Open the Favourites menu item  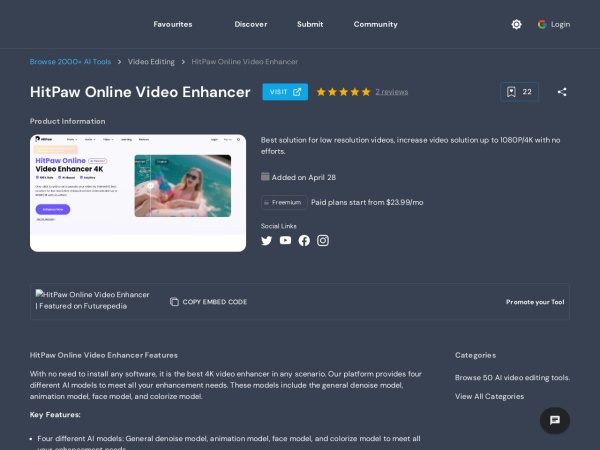click(172, 24)
